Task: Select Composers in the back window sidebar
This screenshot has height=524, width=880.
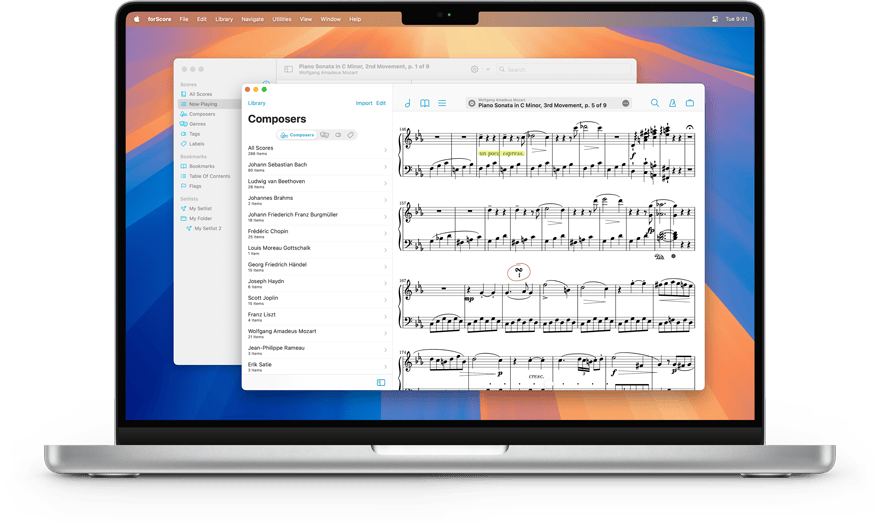Action: 201,114
